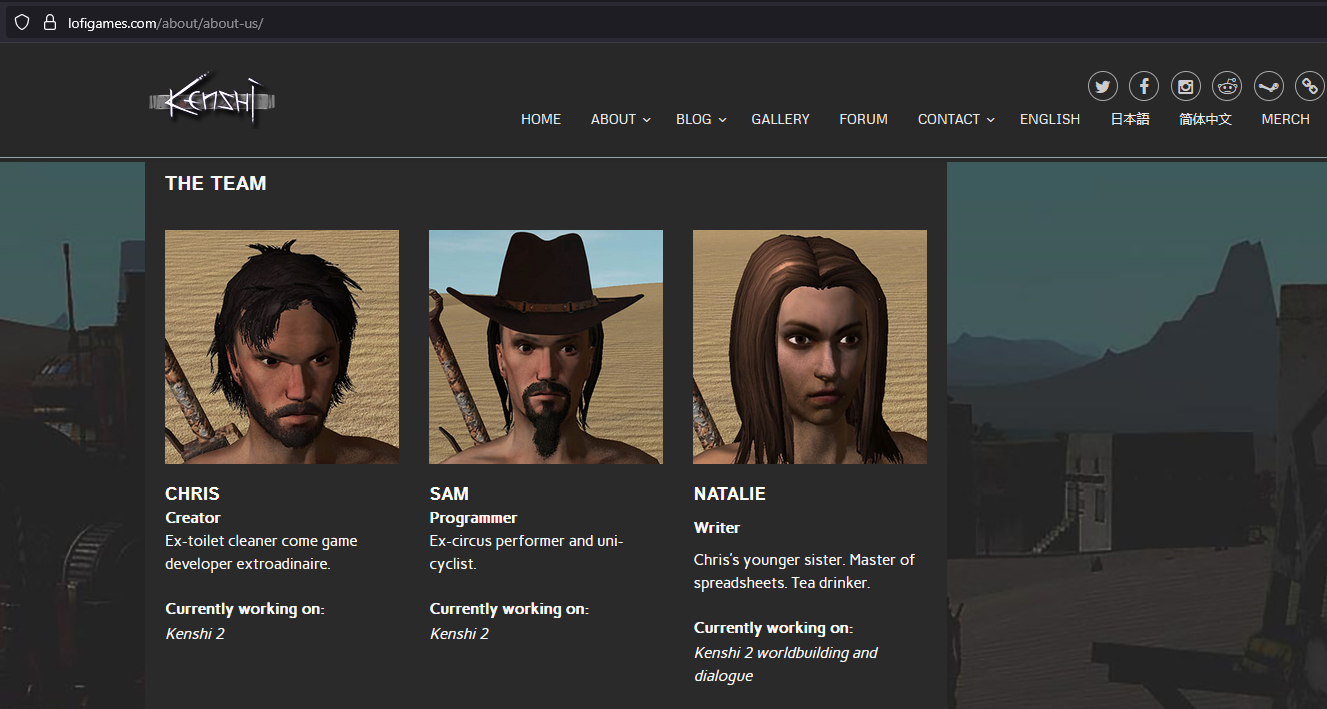
Task: Open the MERCH page
Action: click(x=1285, y=119)
